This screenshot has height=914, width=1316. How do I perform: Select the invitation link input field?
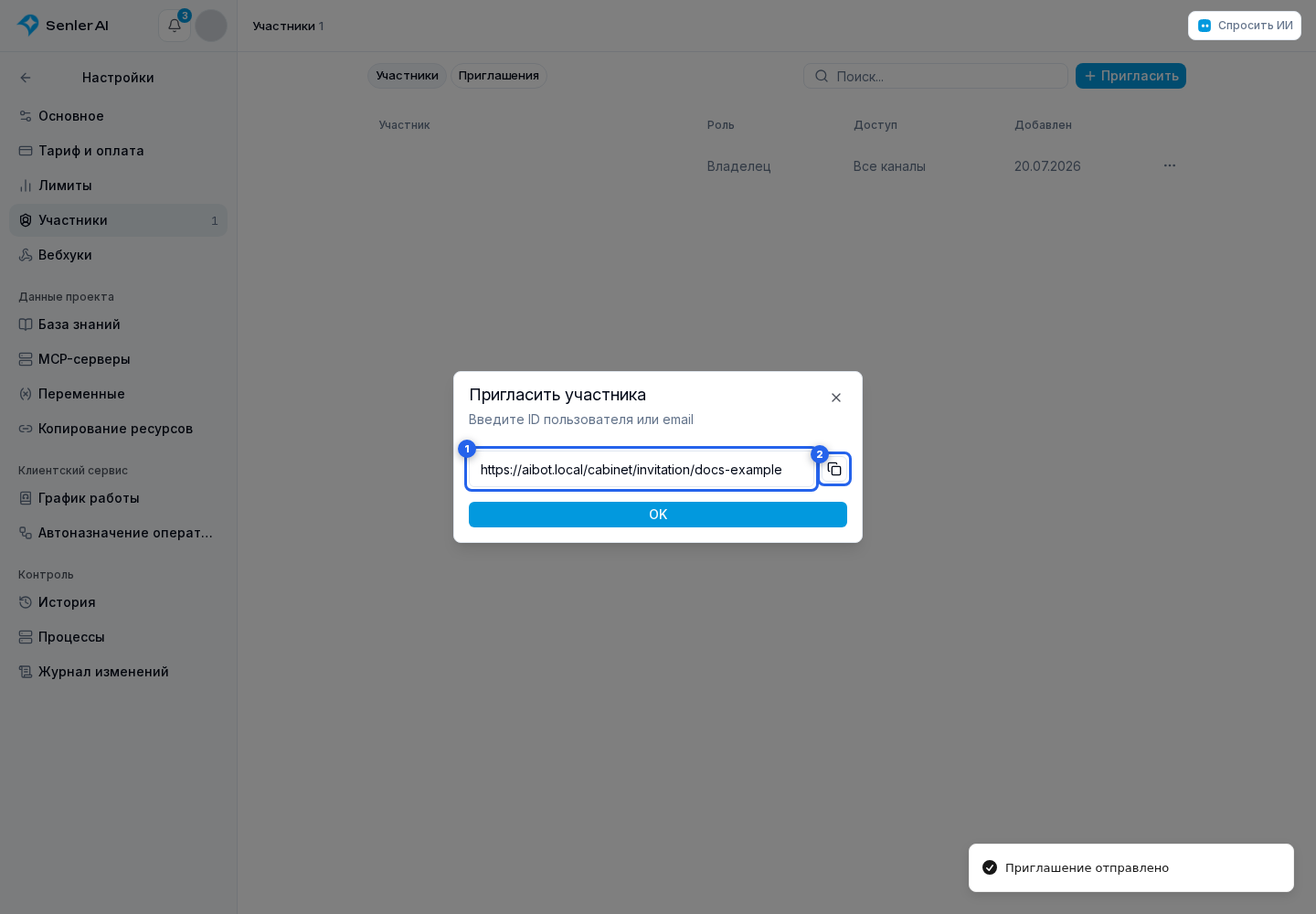642,469
